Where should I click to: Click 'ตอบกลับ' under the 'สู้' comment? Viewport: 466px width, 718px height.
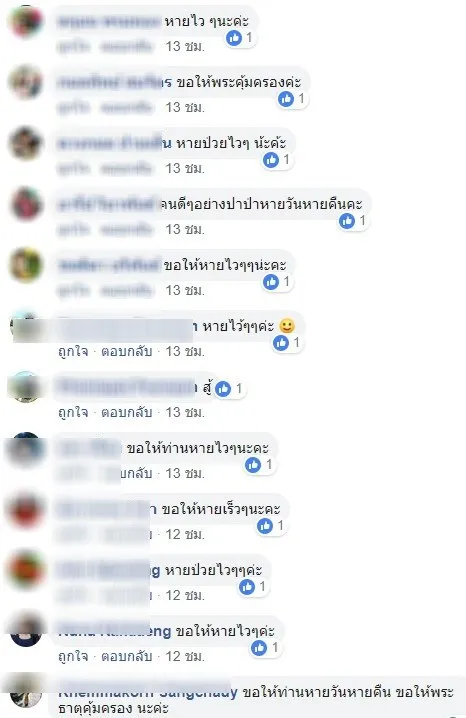(126, 412)
